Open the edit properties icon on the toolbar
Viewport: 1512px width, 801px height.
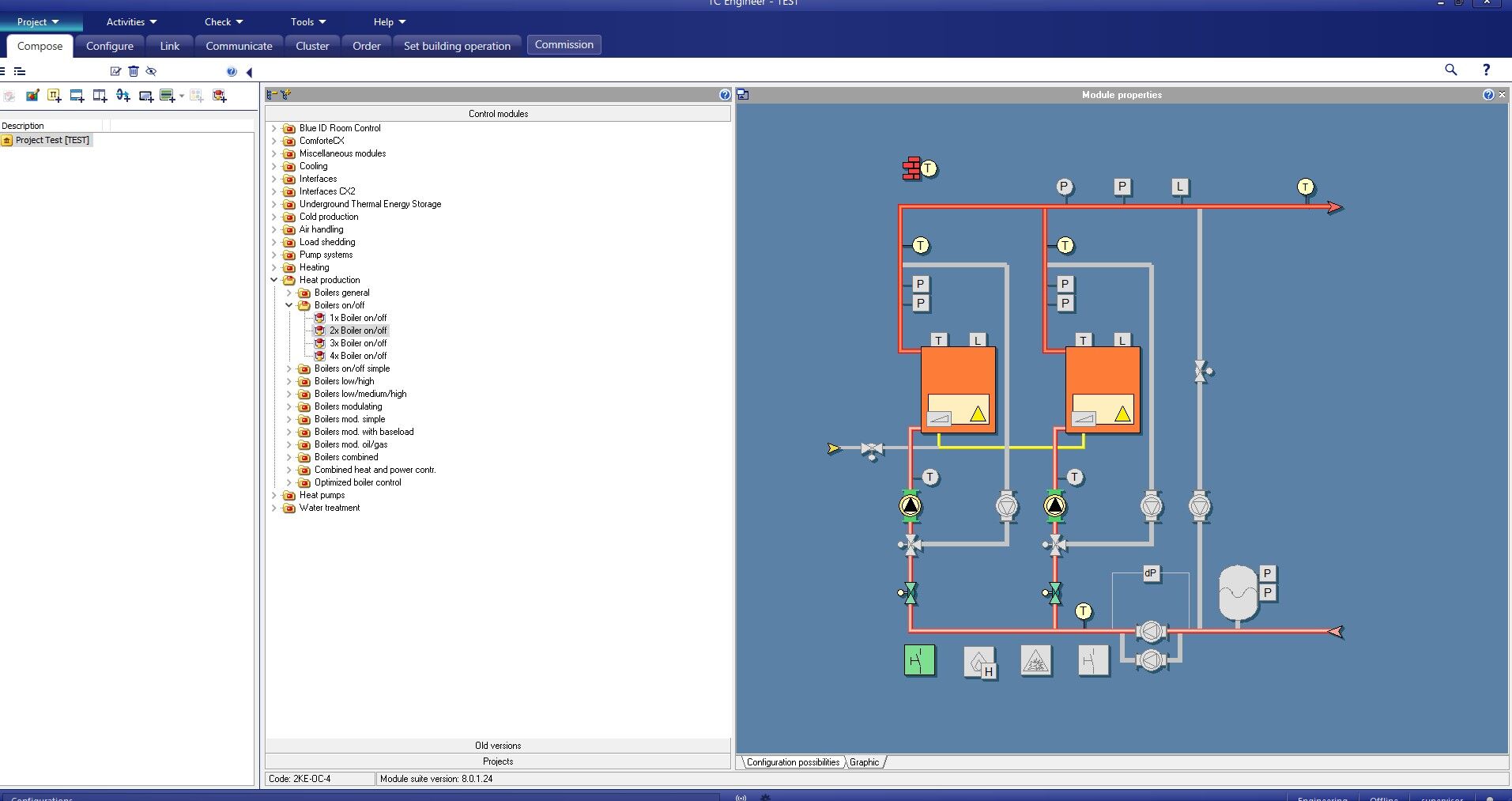[115, 71]
